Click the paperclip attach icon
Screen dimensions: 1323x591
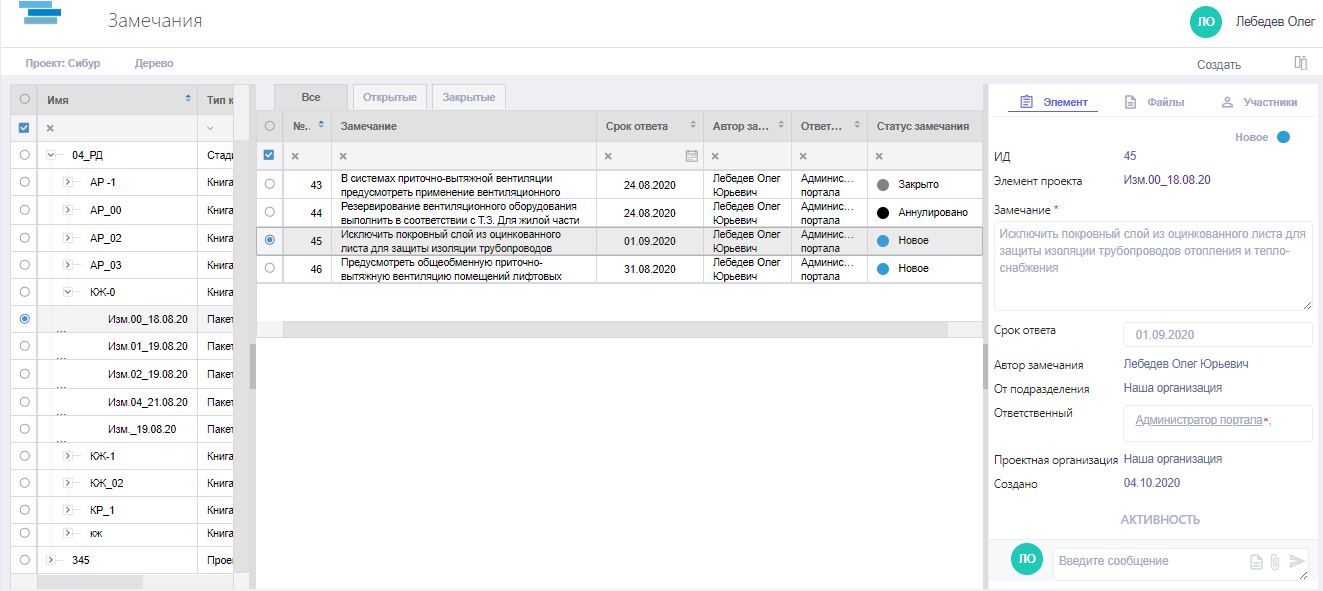[1275, 562]
